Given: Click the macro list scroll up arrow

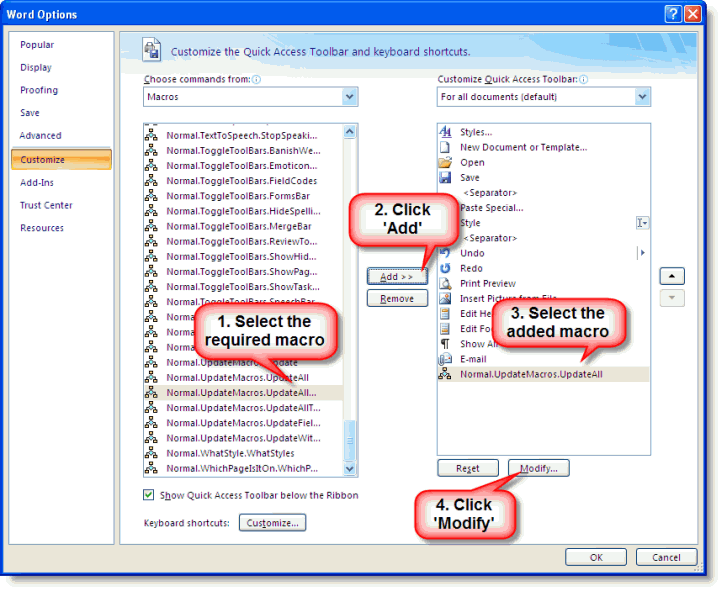Looking at the screenshot, I should click(x=349, y=132).
